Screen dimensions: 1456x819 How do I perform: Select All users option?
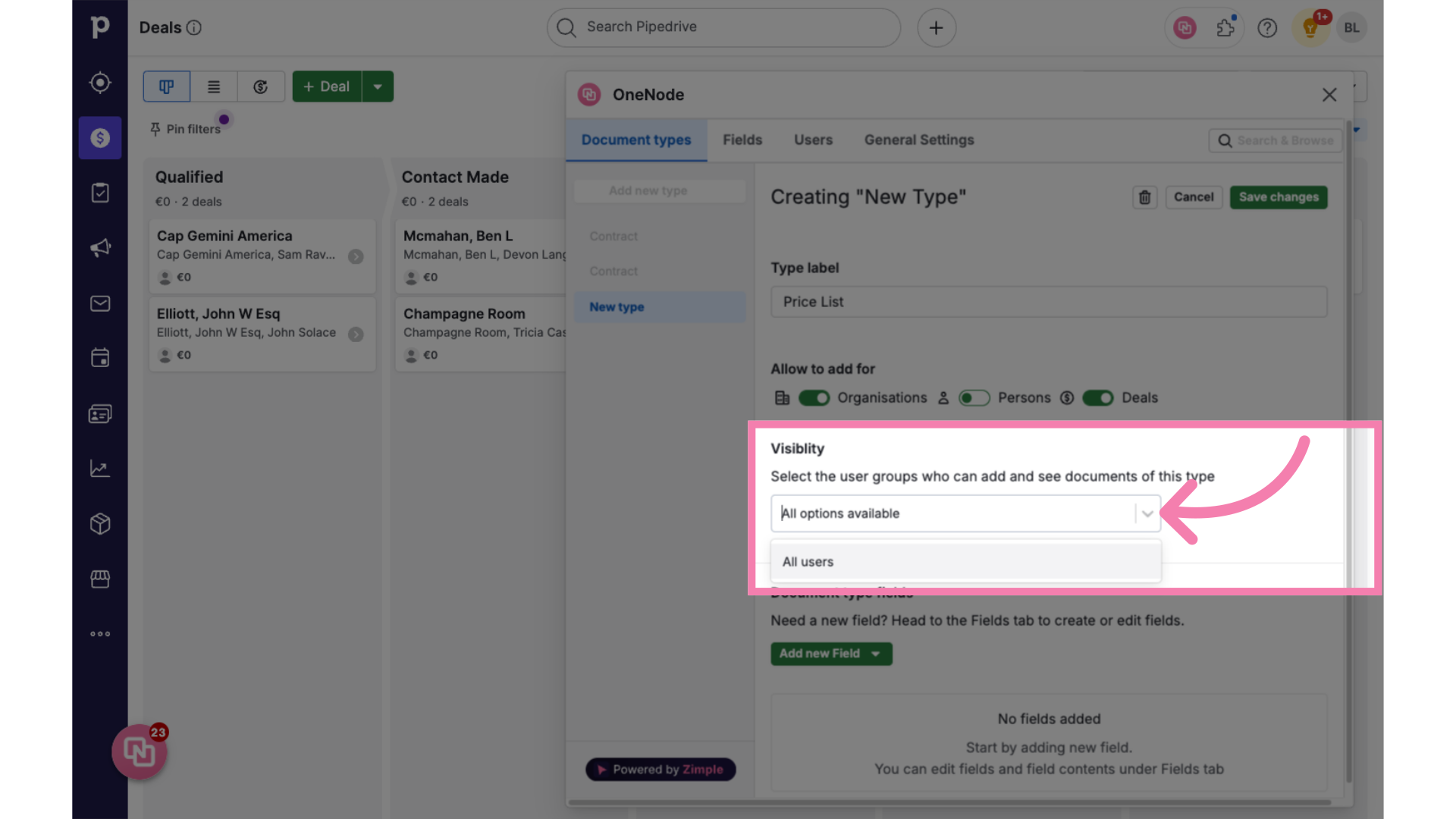(x=965, y=562)
